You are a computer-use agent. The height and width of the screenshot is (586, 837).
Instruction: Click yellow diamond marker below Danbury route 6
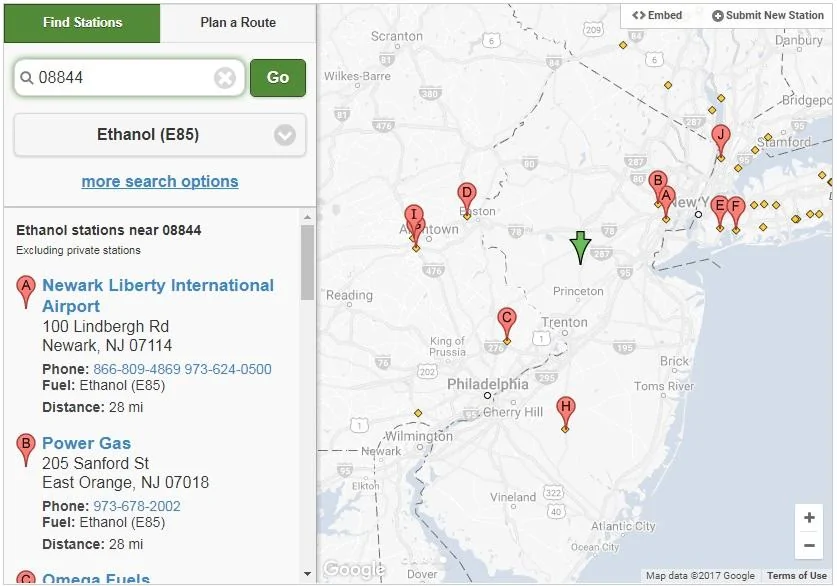[668, 85]
